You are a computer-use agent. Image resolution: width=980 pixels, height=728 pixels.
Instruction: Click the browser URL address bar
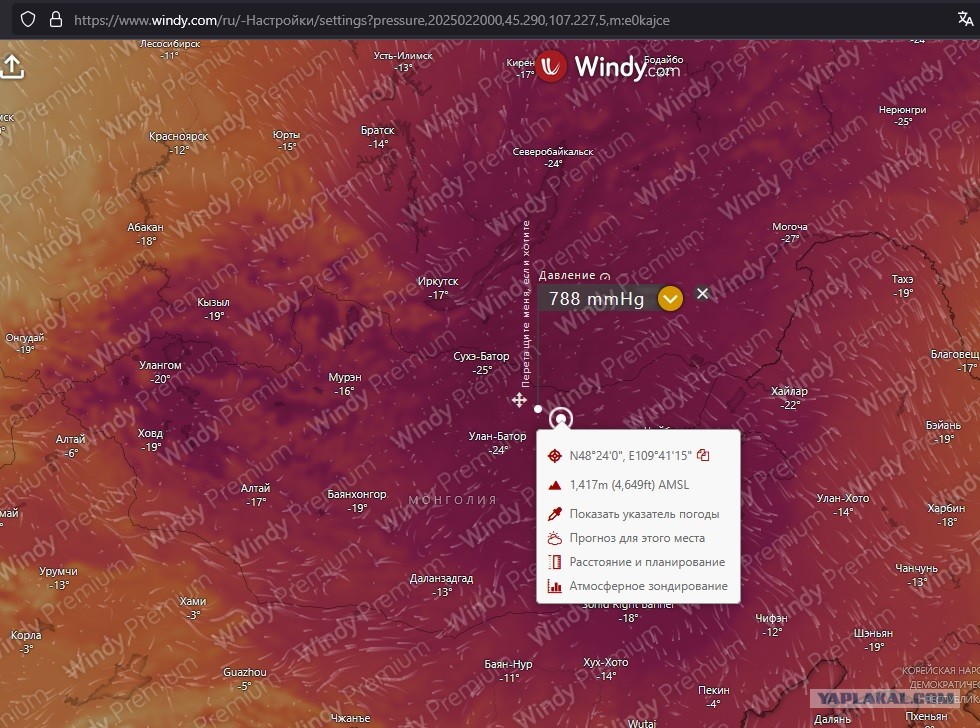(371, 20)
